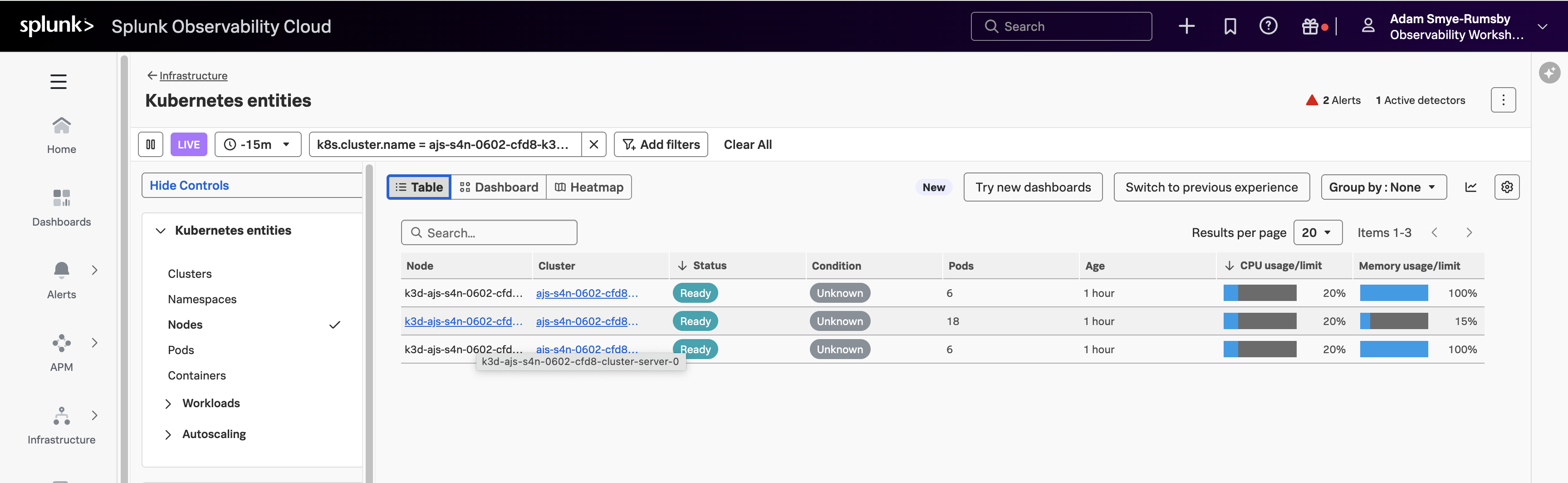The image size is (1568, 483).
Task: Click the plus create icon
Action: click(x=1186, y=26)
